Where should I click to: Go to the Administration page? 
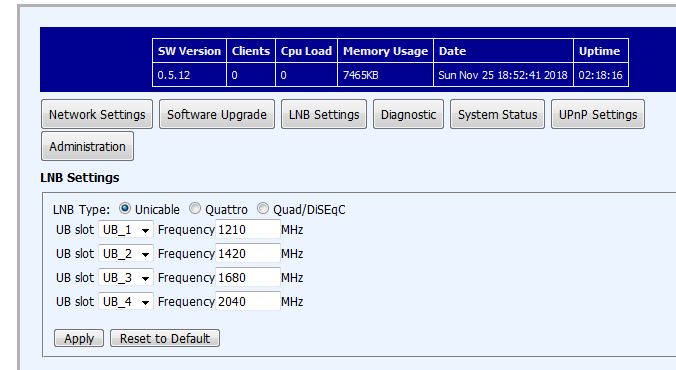coord(88,146)
